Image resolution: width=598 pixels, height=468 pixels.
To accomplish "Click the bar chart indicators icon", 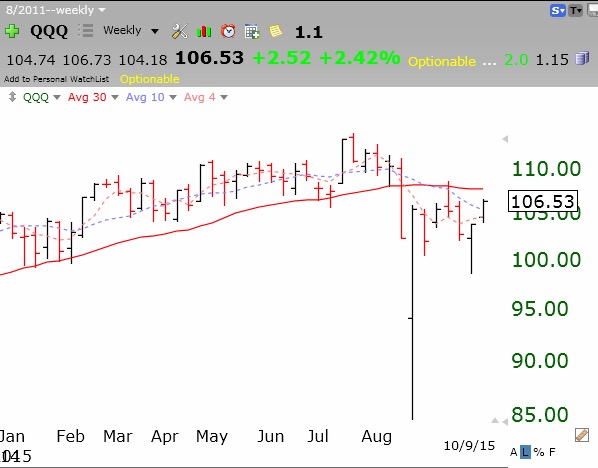I will click(x=204, y=31).
